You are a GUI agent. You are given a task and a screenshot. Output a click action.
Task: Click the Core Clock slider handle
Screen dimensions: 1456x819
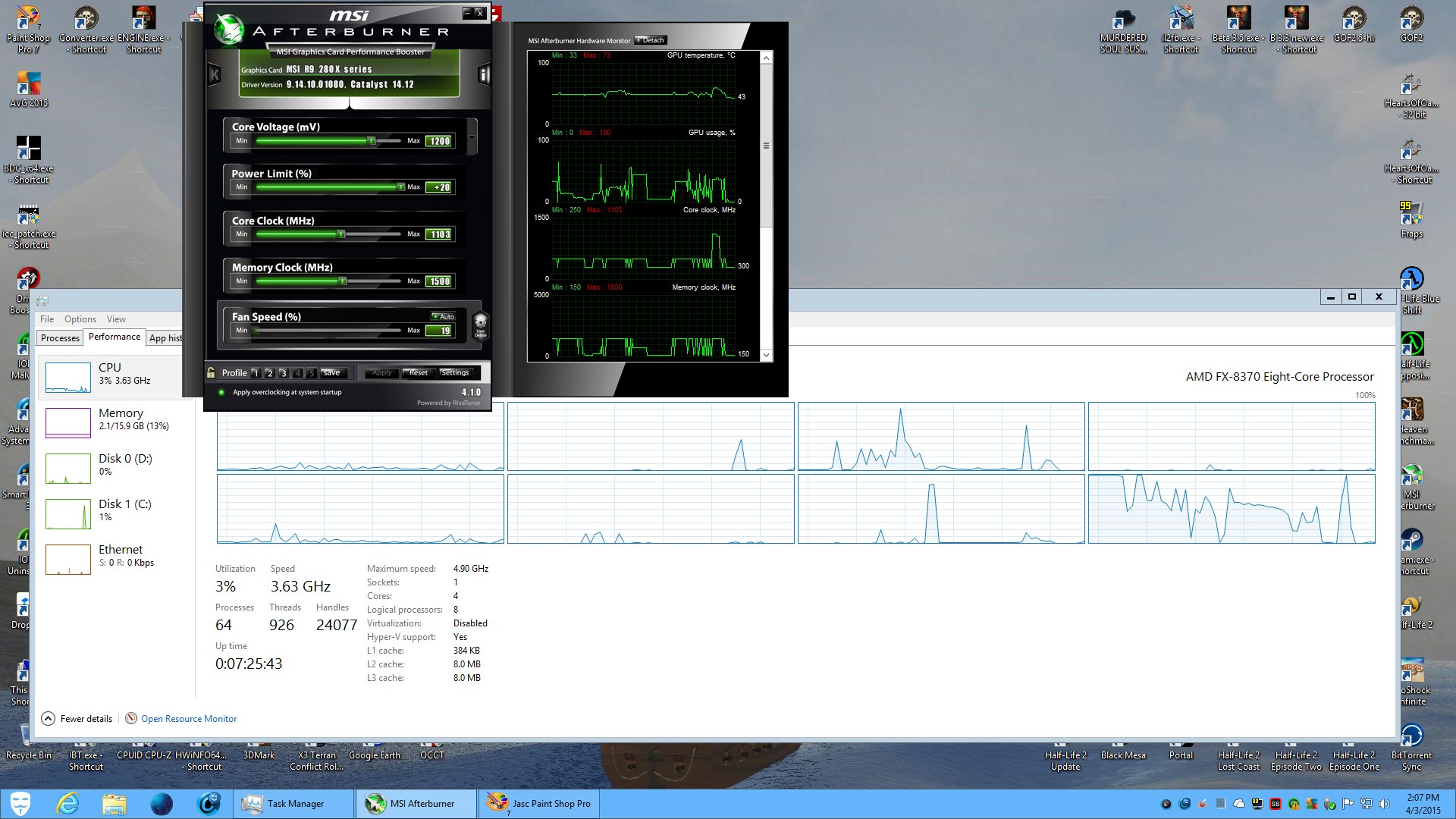click(x=341, y=234)
